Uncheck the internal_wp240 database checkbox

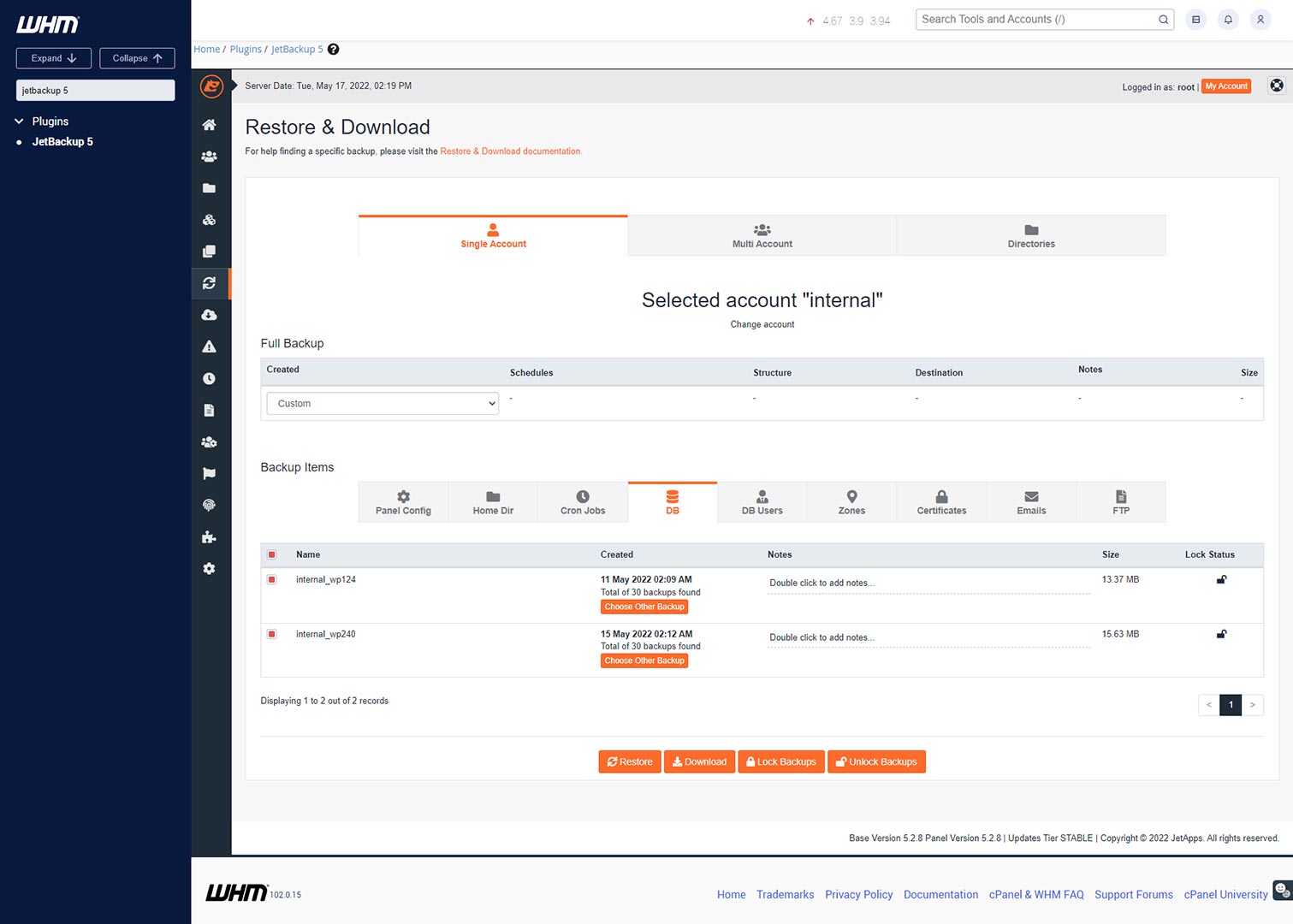[272, 634]
